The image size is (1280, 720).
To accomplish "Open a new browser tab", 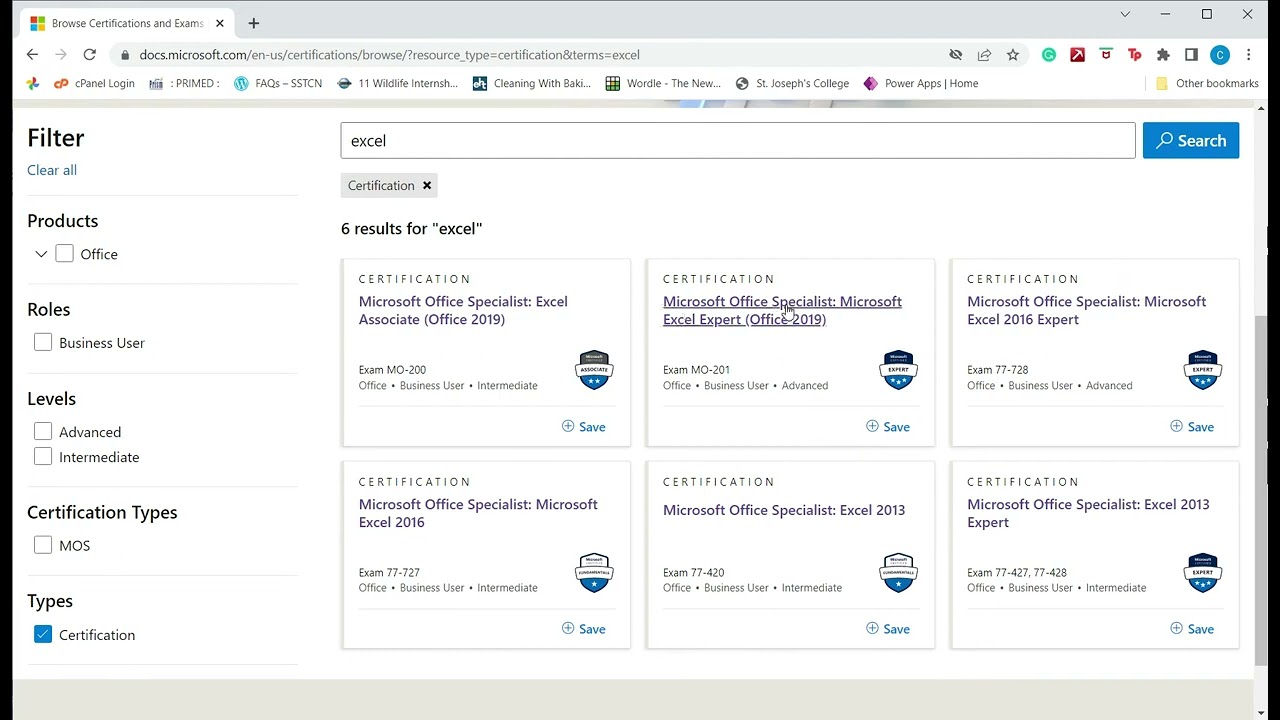I will coord(253,23).
